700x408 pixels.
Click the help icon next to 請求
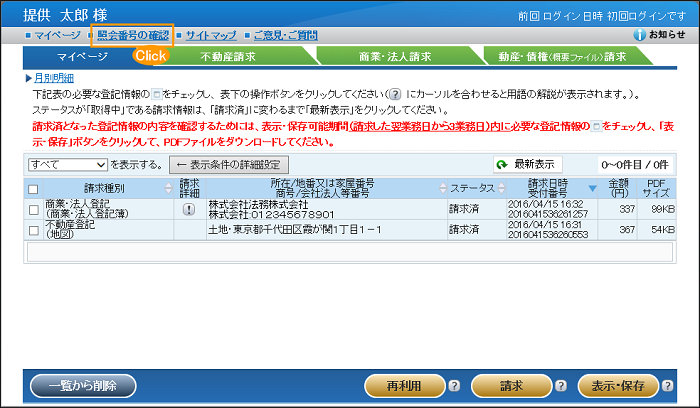click(561, 386)
